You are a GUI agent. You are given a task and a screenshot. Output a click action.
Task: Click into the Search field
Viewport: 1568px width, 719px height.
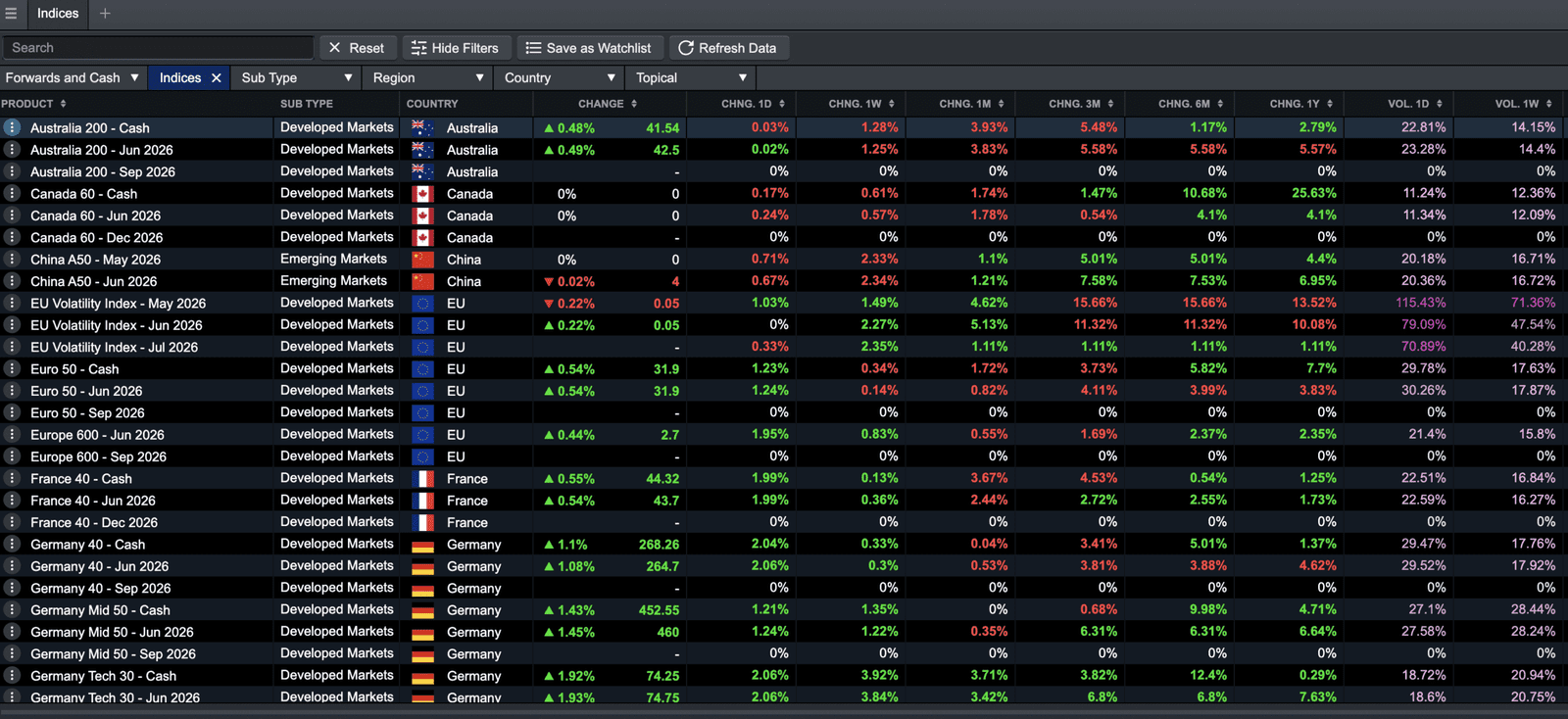tap(158, 48)
